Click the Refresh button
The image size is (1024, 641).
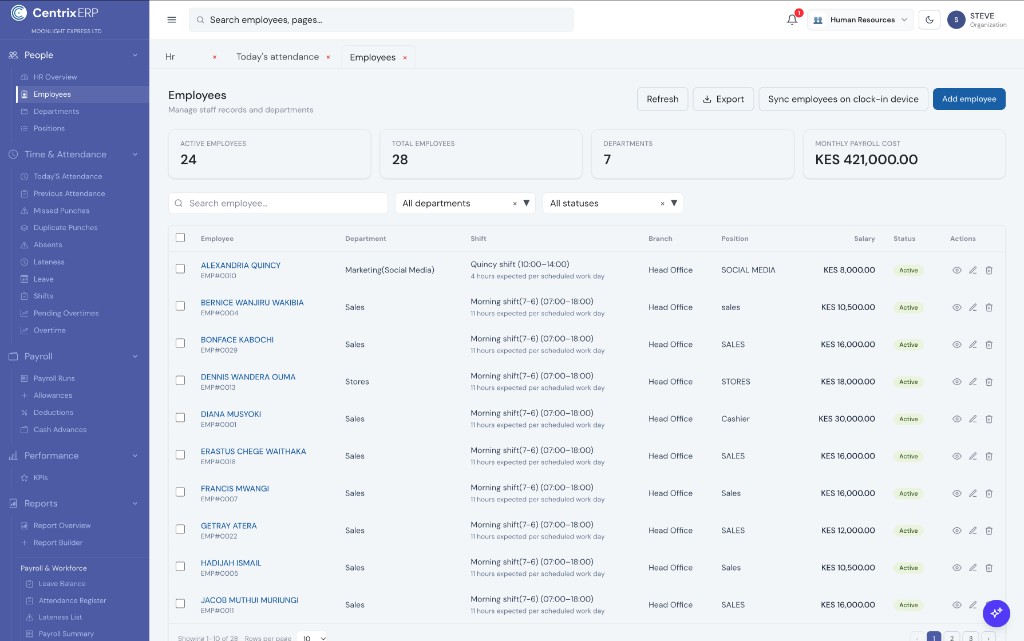click(662, 99)
